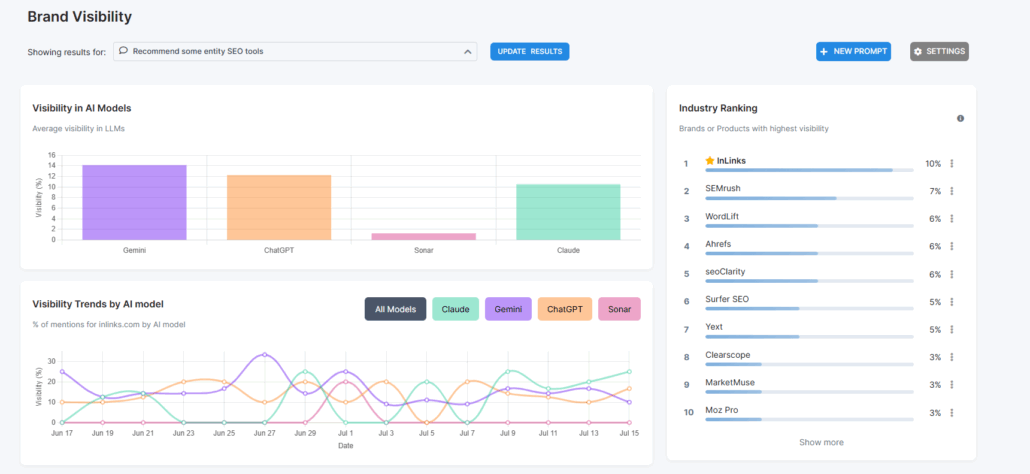Open the three-dot menu for WordLift
Viewport: 1030px width, 474px height.
point(951,219)
